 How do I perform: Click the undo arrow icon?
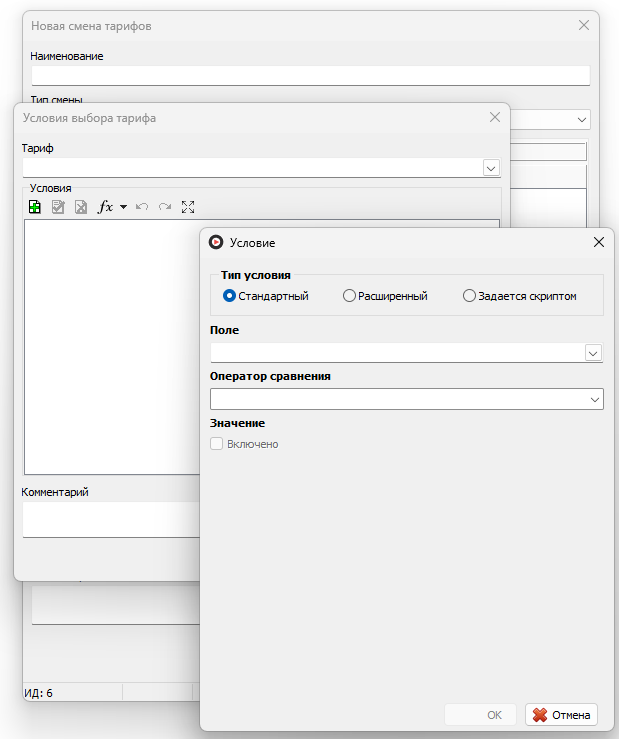[142, 207]
